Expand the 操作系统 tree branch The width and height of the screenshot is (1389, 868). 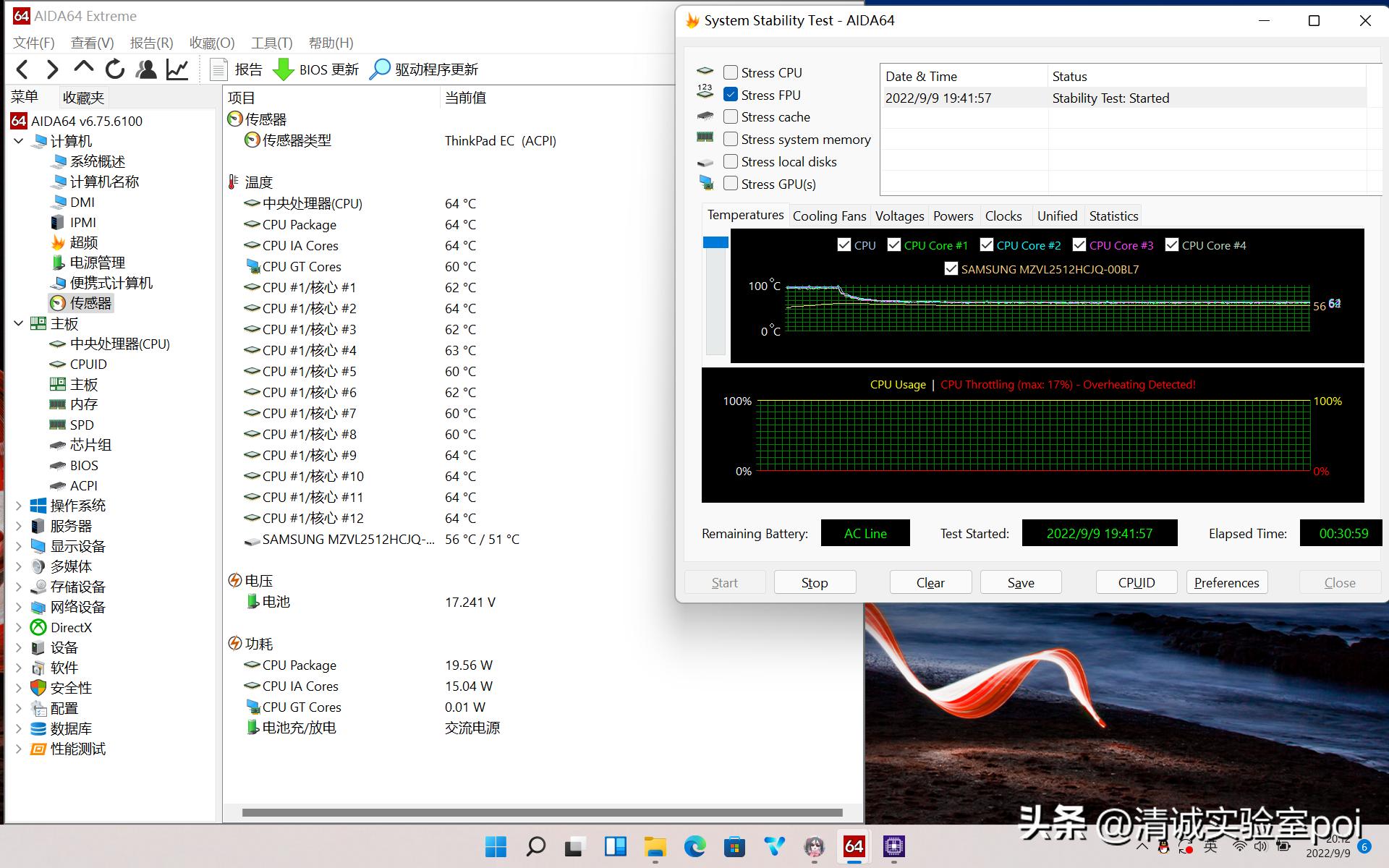(x=18, y=506)
